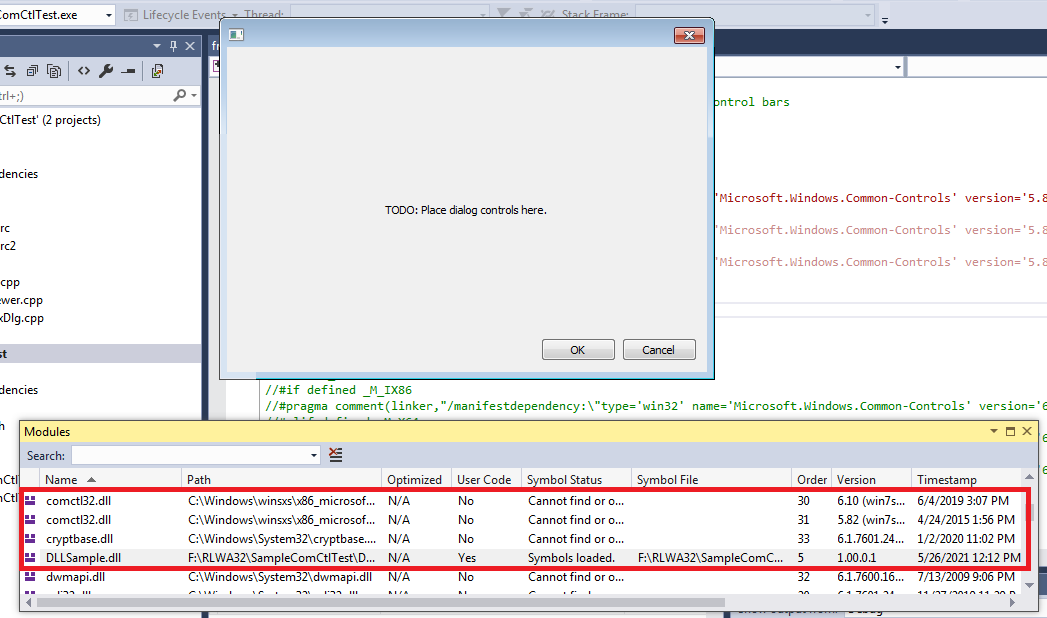The width and height of the screenshot is (1047, 618).
Task: Click timestamp 7/13/2009 9:06 PM
Action: click(966, 577)
